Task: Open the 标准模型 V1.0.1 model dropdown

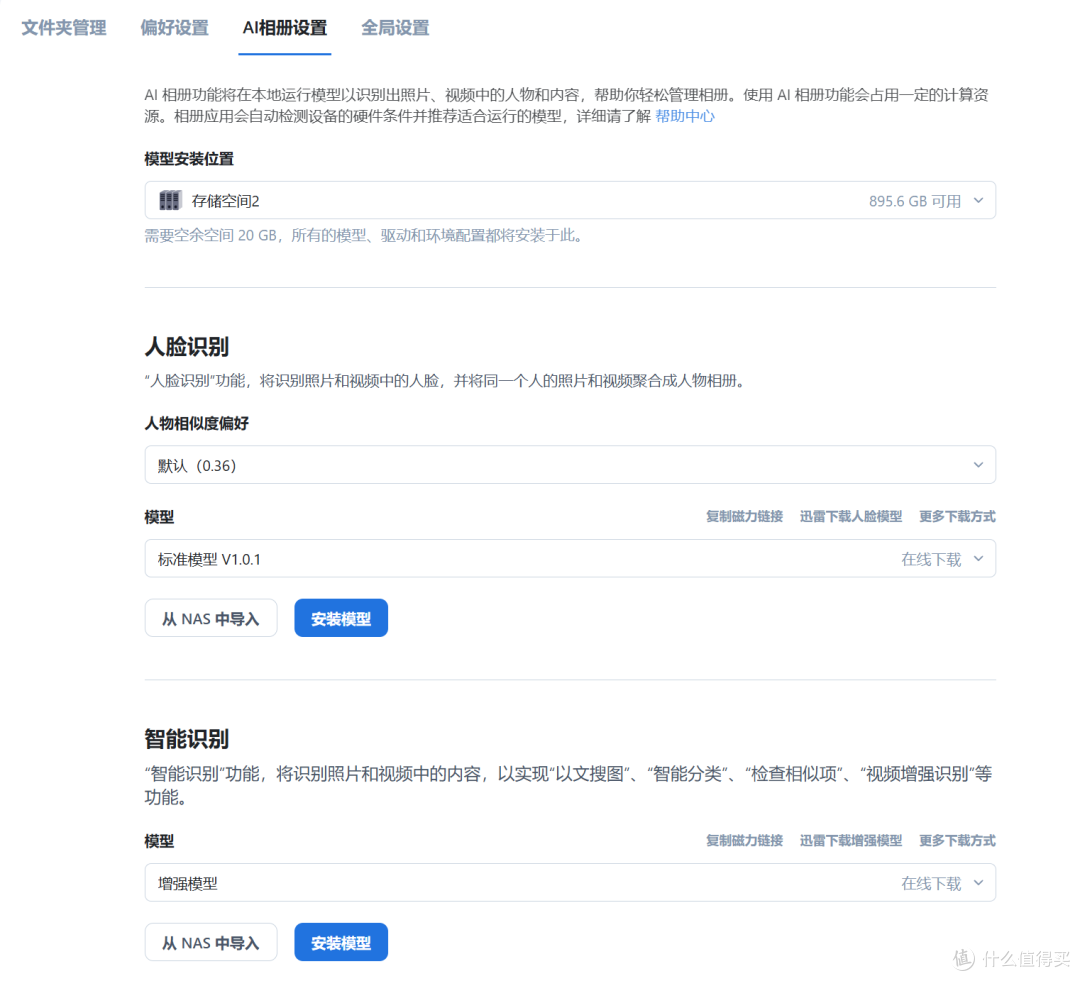Action: pyautogui.click(x=570, y=559)
